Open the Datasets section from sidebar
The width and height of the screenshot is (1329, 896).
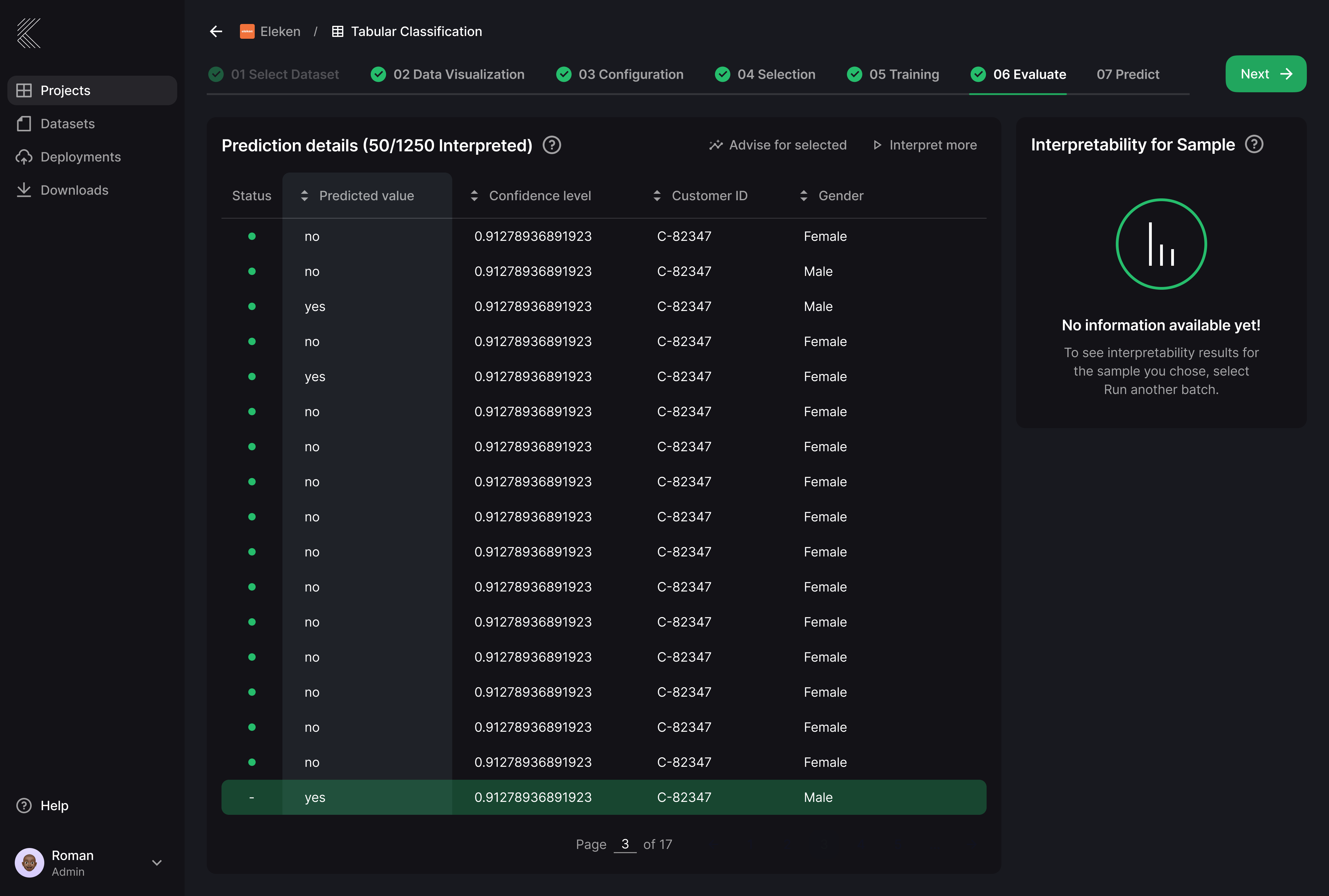pos(67,123)
